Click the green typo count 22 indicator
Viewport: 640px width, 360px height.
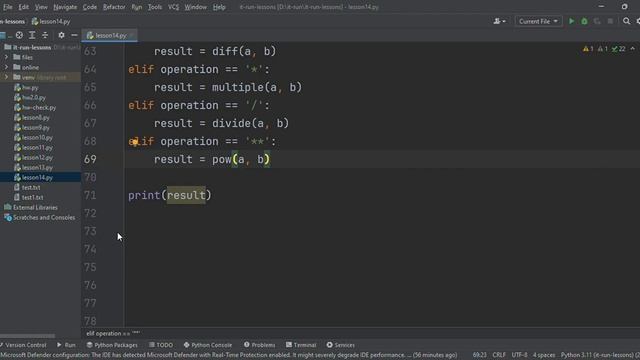click(x=618, y=49)
